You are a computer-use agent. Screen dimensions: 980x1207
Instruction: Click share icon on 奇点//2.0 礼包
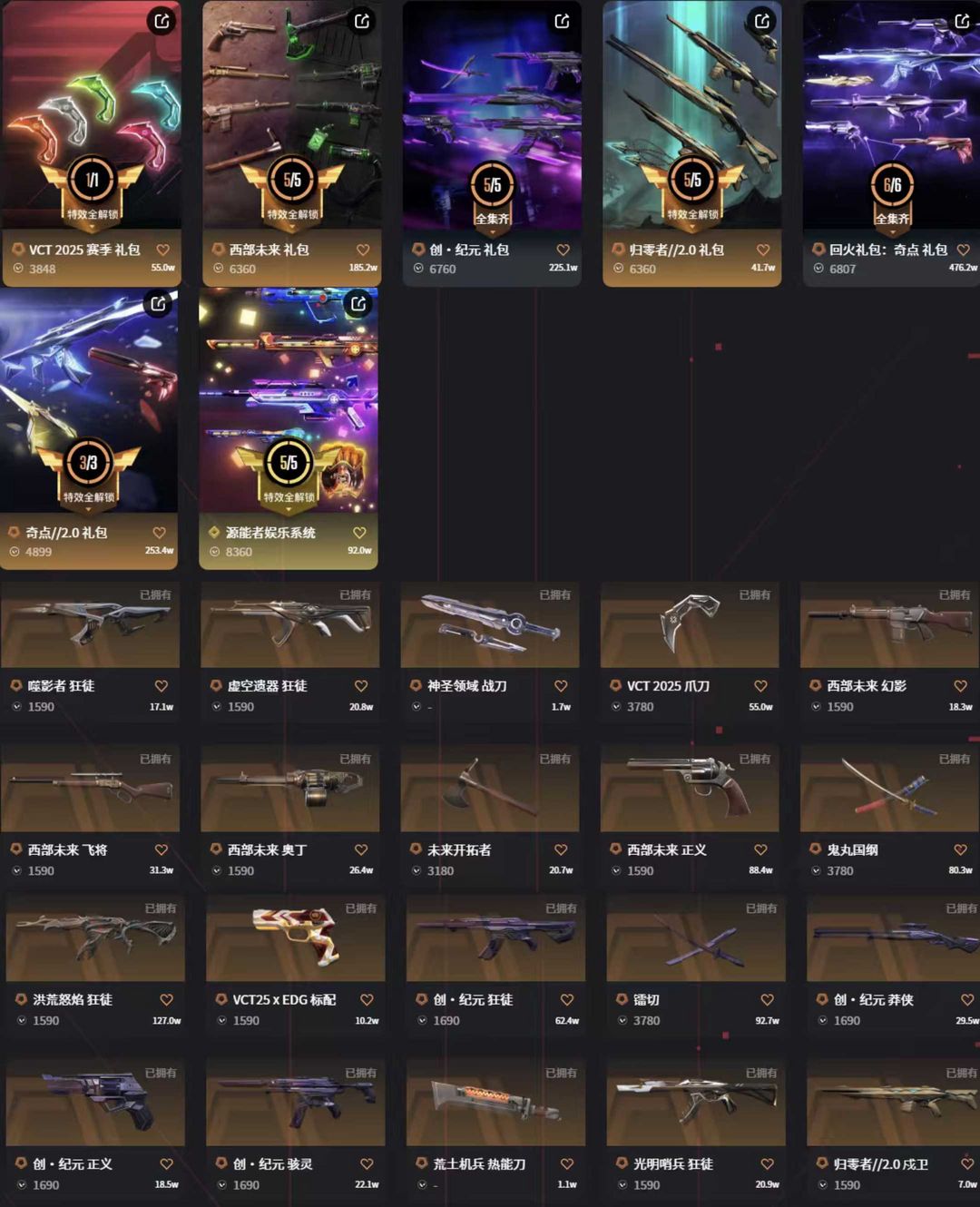(158, 304)
